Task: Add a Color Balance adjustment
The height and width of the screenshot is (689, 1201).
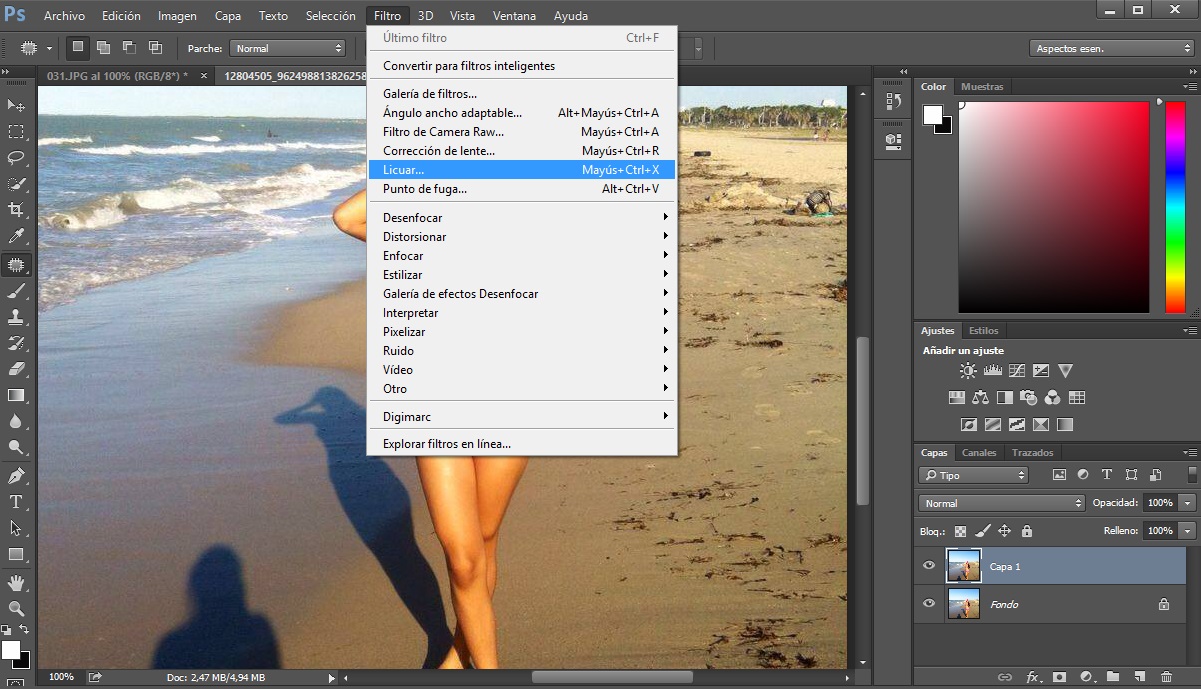Action: 980,397
